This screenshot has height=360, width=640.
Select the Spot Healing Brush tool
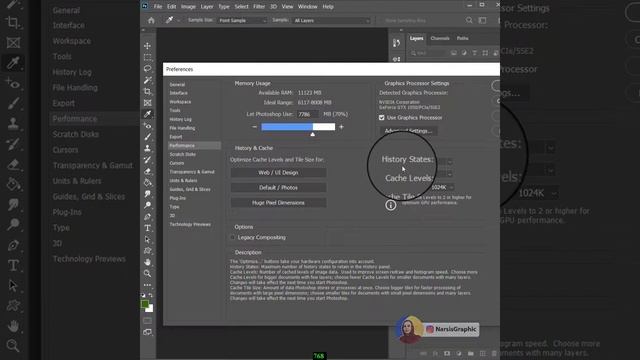pyautogui.click(x=147, y=126)
